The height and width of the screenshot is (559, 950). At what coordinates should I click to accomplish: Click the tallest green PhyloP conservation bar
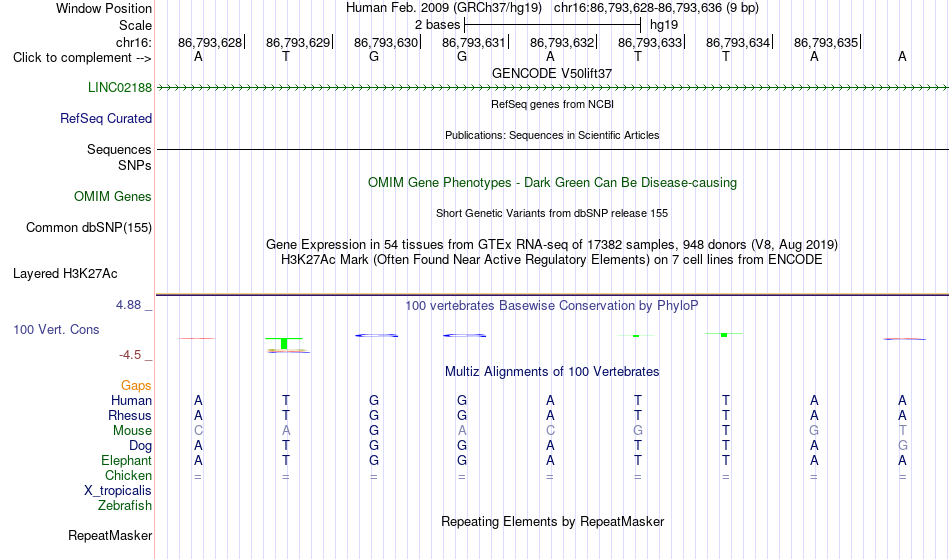284,343
